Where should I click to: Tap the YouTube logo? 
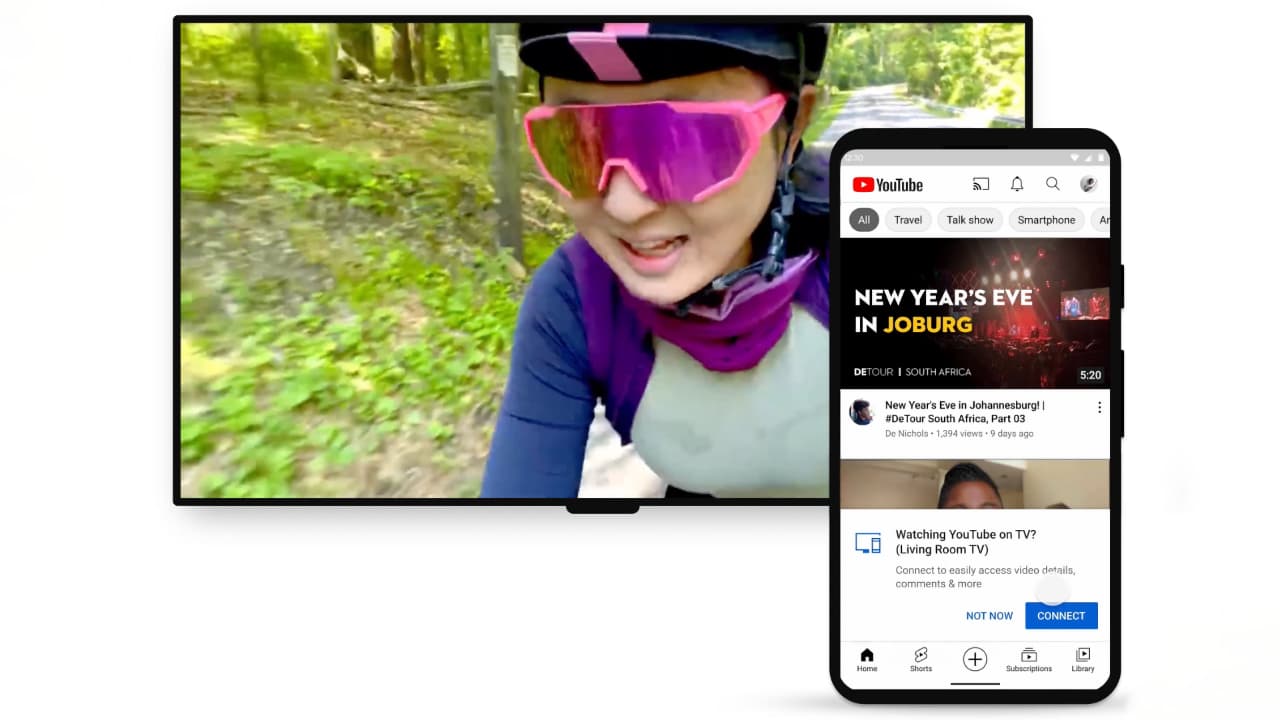[887, 185]
